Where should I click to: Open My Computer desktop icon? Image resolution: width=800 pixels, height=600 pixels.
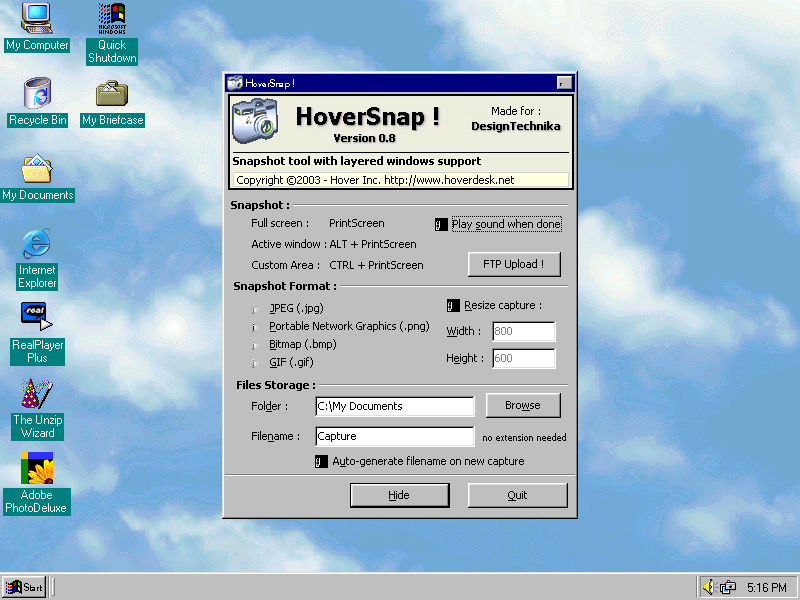37,27
